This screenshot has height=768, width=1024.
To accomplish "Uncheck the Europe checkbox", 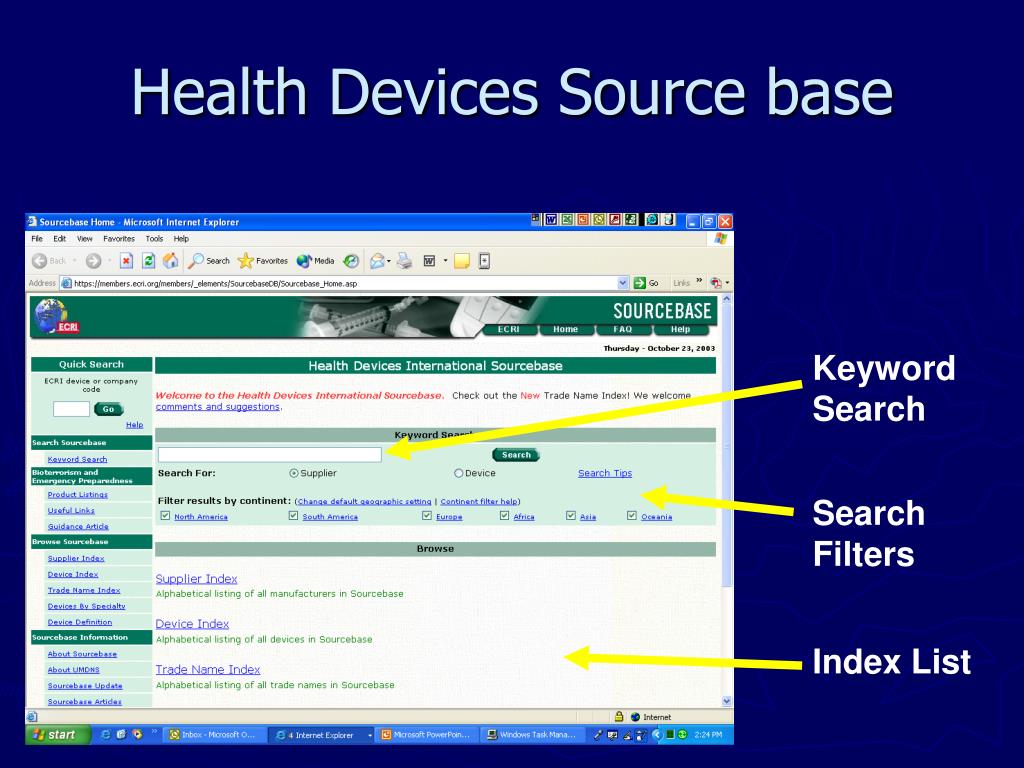I will (426, 516).
